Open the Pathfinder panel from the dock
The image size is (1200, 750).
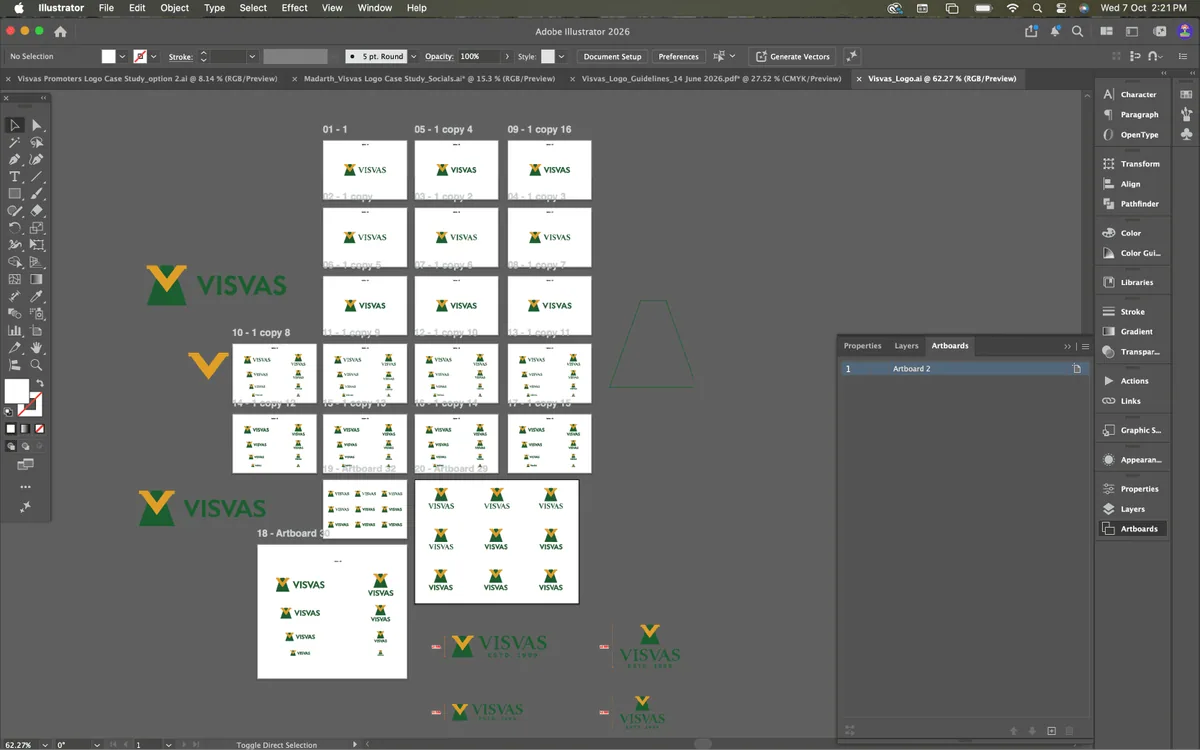1131,204
